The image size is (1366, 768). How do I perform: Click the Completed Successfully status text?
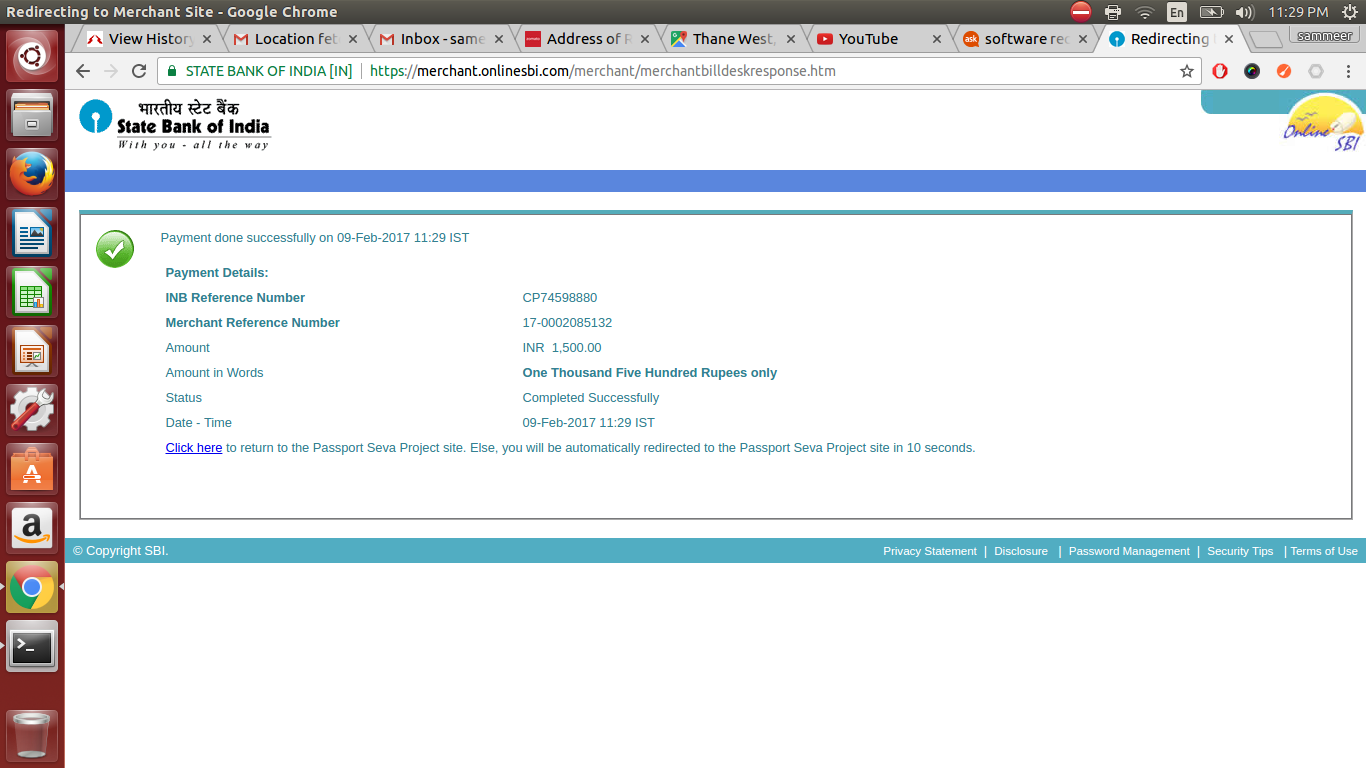click(x=591, y=398)
